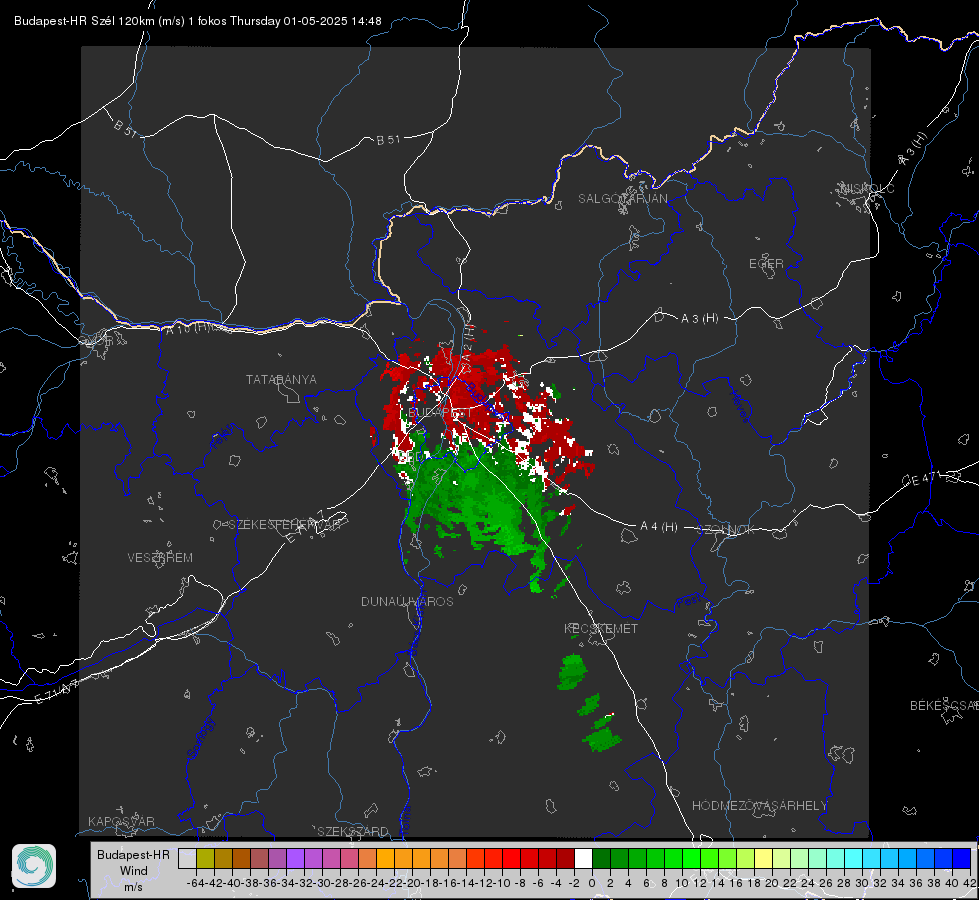The height and width of the screenshot is (900, 979).
Task: Select the BÉKÉSCSABA label at the map edge
Action: pos(944,706)
